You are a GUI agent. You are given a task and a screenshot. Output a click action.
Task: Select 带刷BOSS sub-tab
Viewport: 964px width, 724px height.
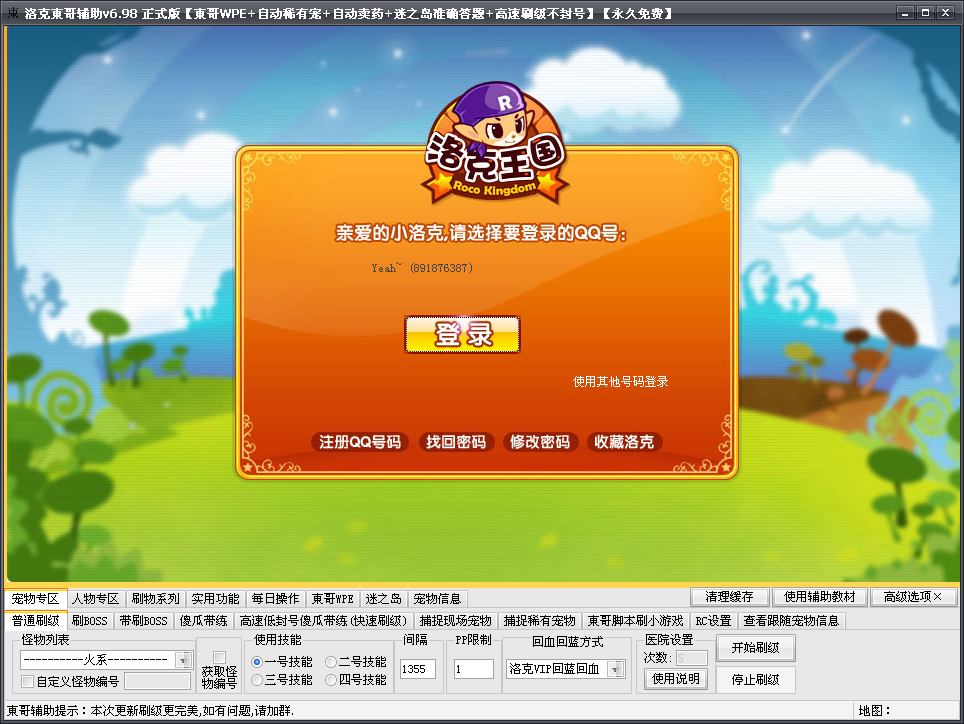tap(144, 621)
